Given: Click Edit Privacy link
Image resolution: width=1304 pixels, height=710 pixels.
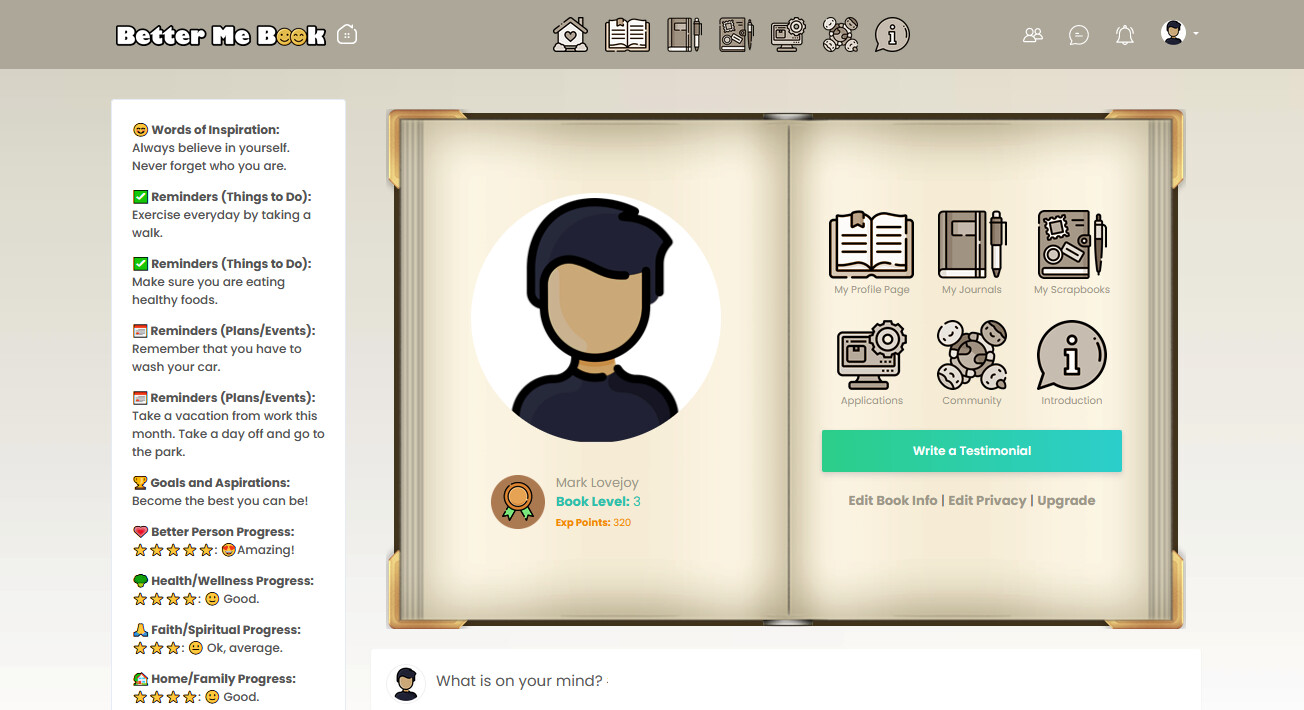Looking at the screenshot, I should click(987, 501).
